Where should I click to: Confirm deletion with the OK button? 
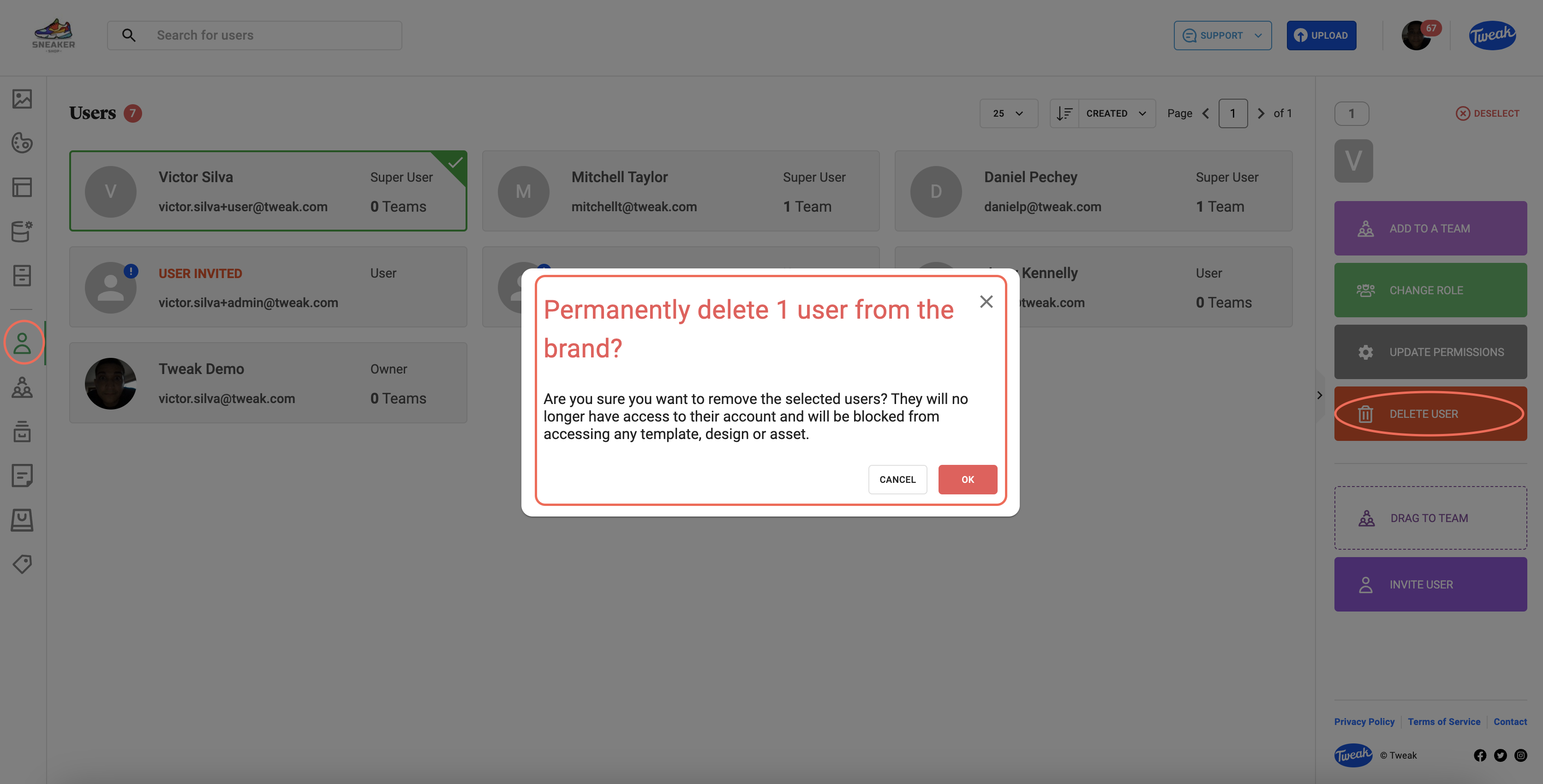[x=967, y=479]
